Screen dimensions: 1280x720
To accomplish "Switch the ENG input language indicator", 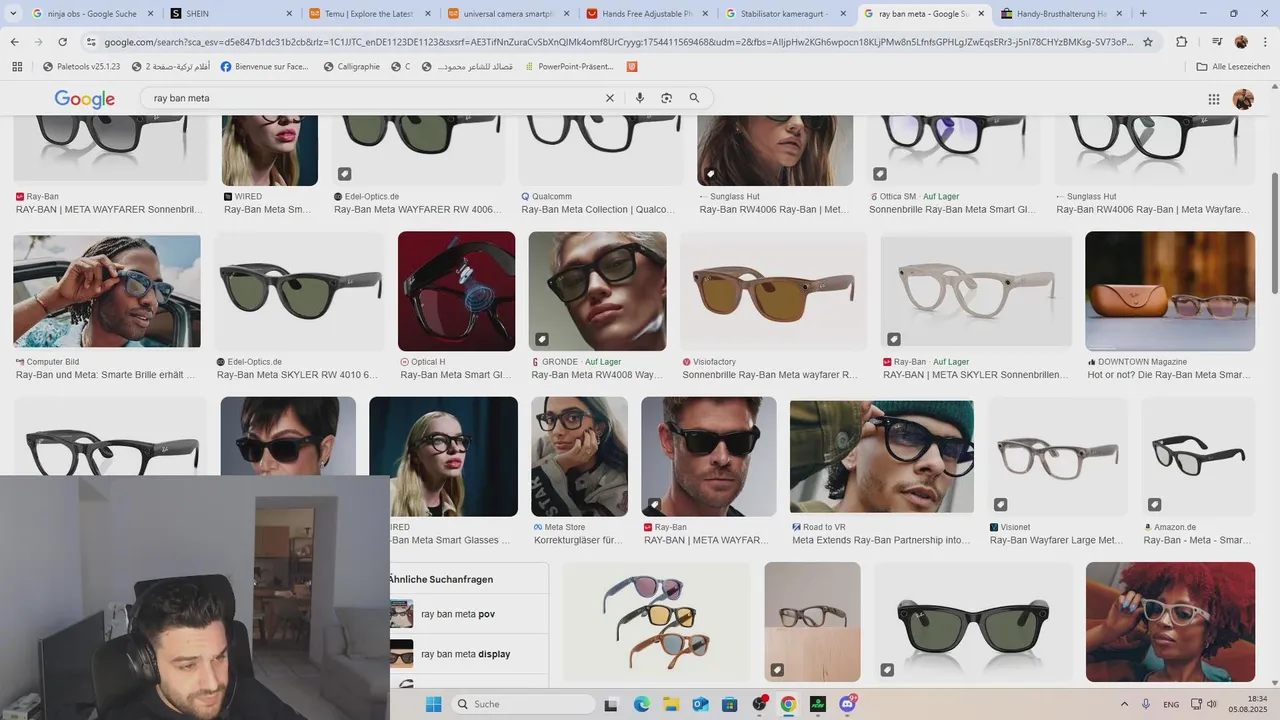I will pyautogui.click(x=1171, y=704).
